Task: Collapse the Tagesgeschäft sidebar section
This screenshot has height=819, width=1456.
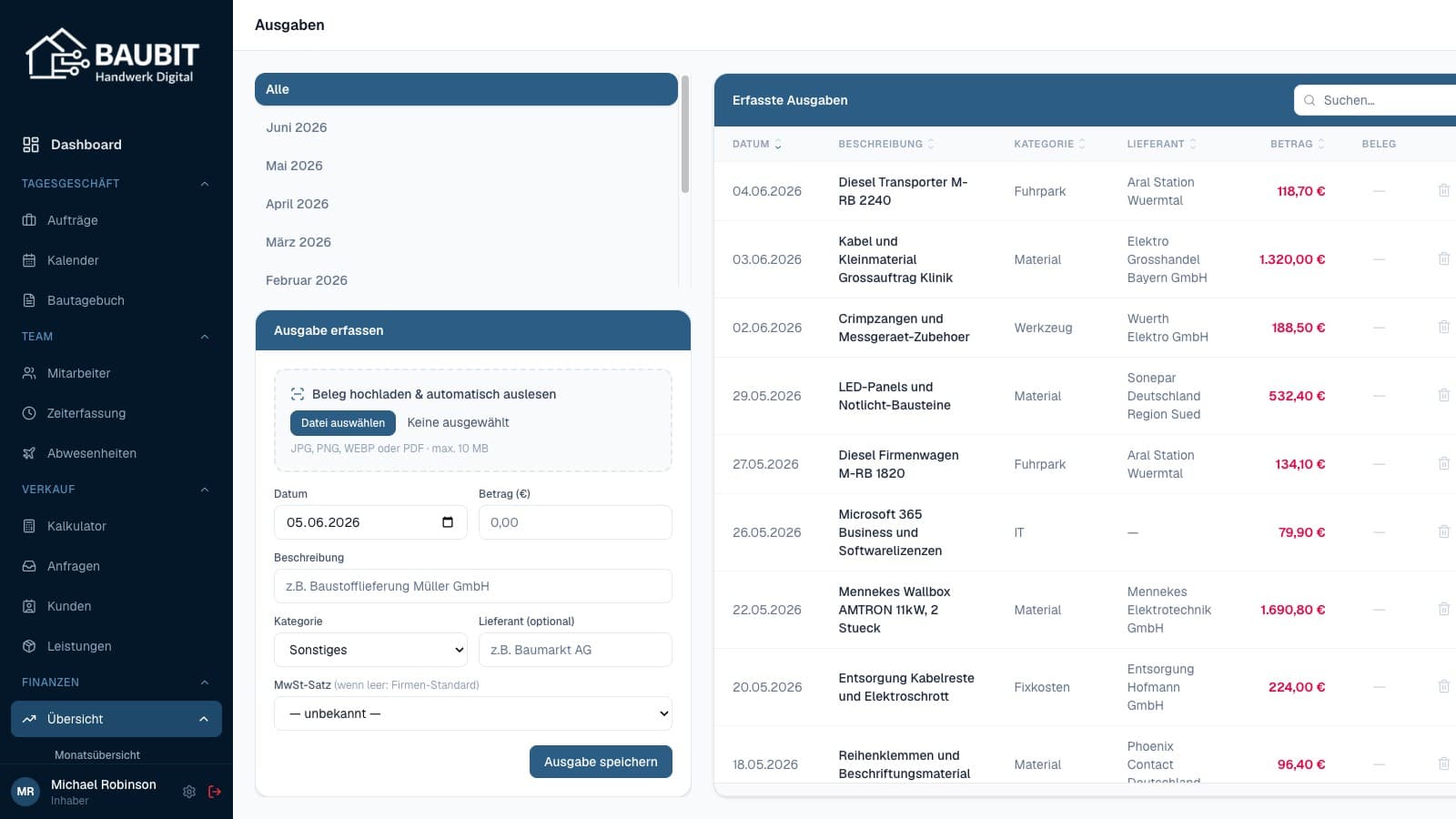Action: [205, 184]
